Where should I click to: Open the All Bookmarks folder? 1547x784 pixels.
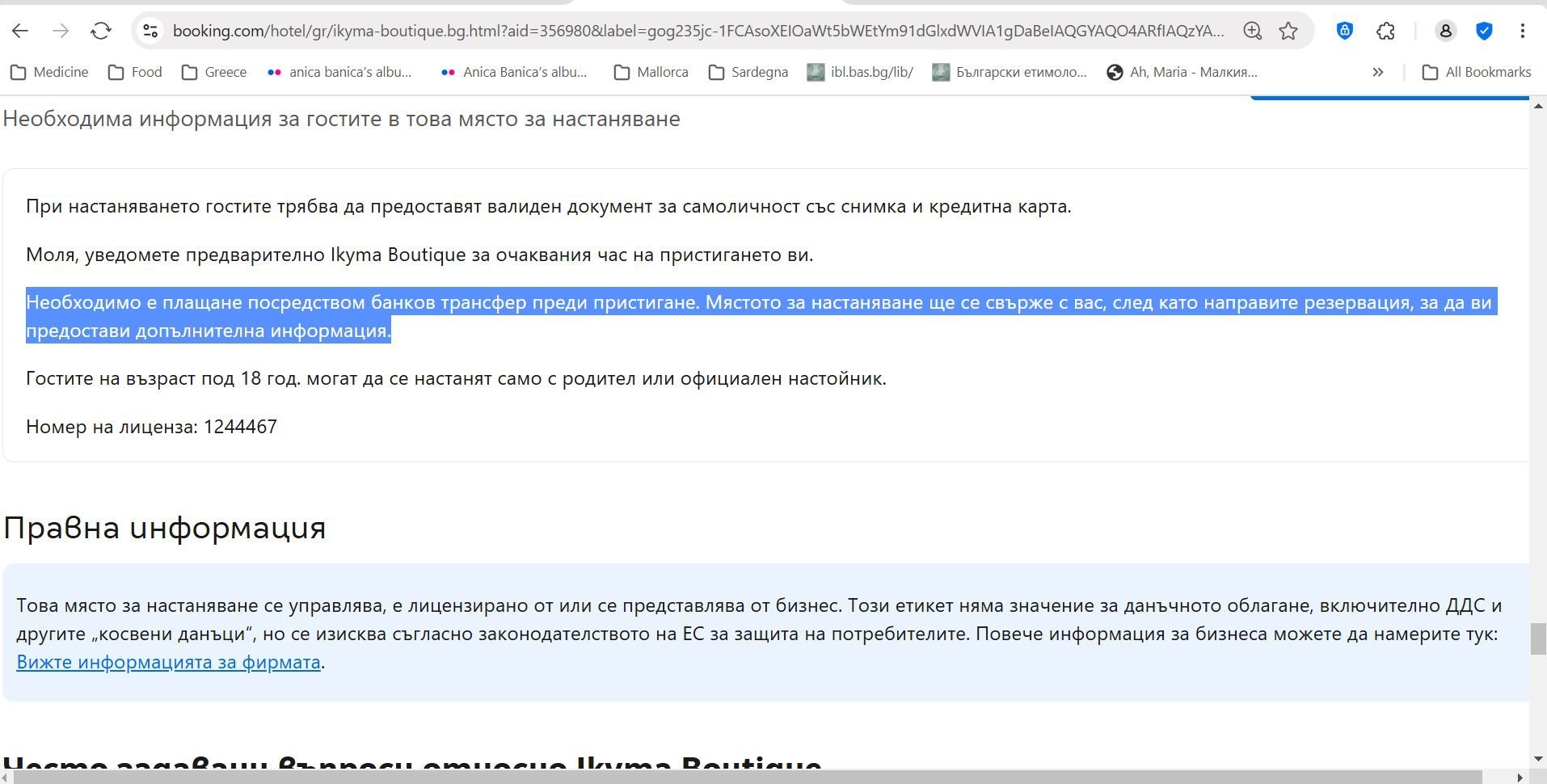1477,72
